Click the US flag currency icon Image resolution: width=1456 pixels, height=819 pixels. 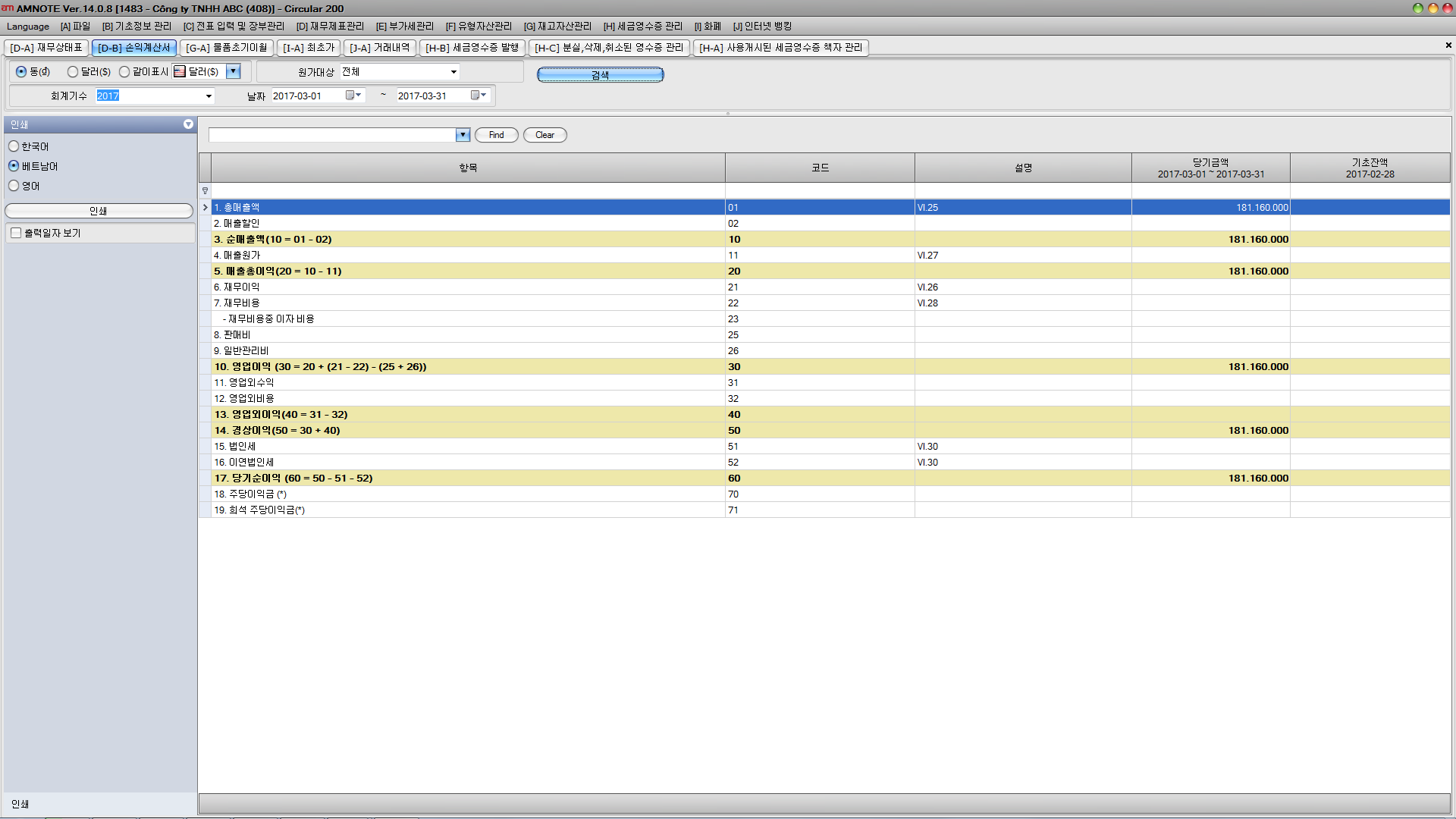pyautogui.click(x=180, y=71)
